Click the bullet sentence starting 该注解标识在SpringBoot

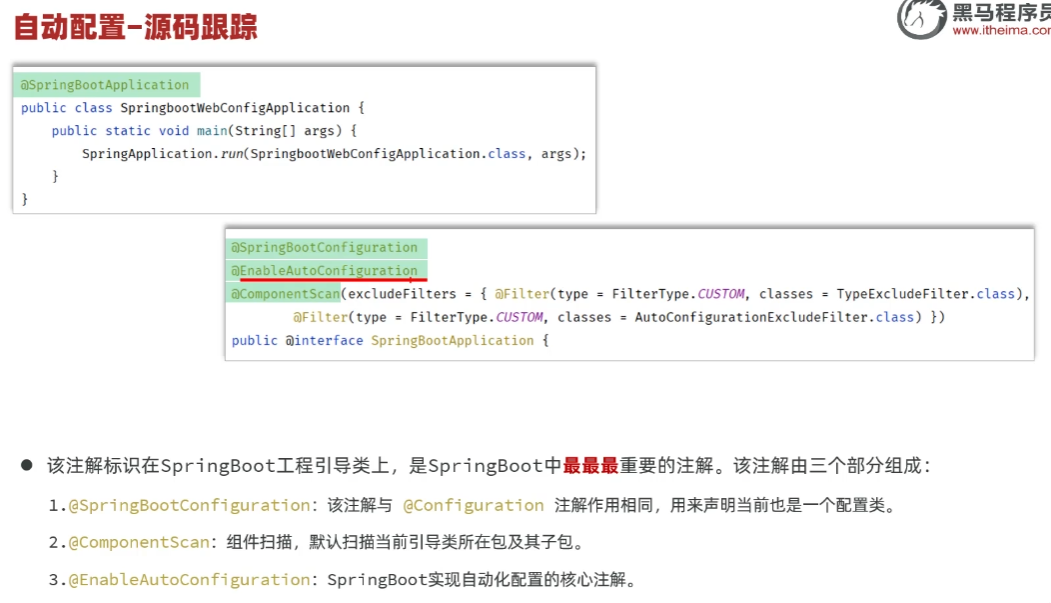click(489, 466)
